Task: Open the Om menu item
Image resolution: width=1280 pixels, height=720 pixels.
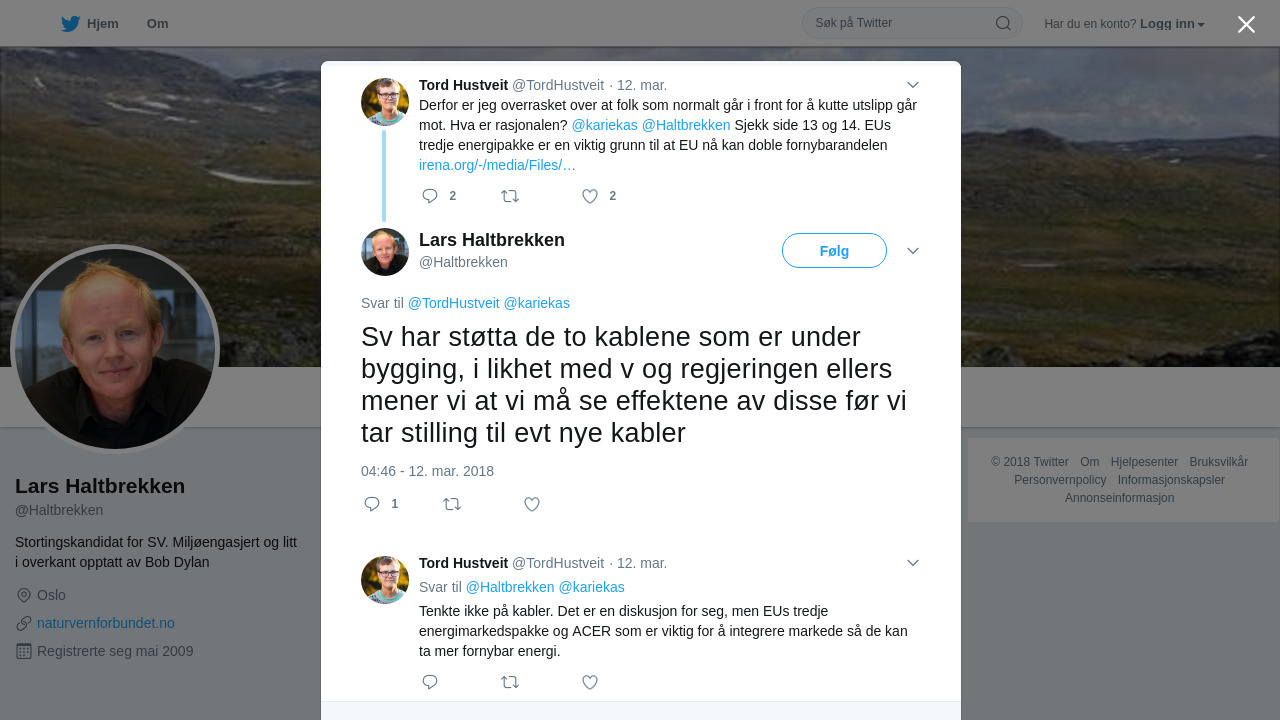Action: click(157, 24)
